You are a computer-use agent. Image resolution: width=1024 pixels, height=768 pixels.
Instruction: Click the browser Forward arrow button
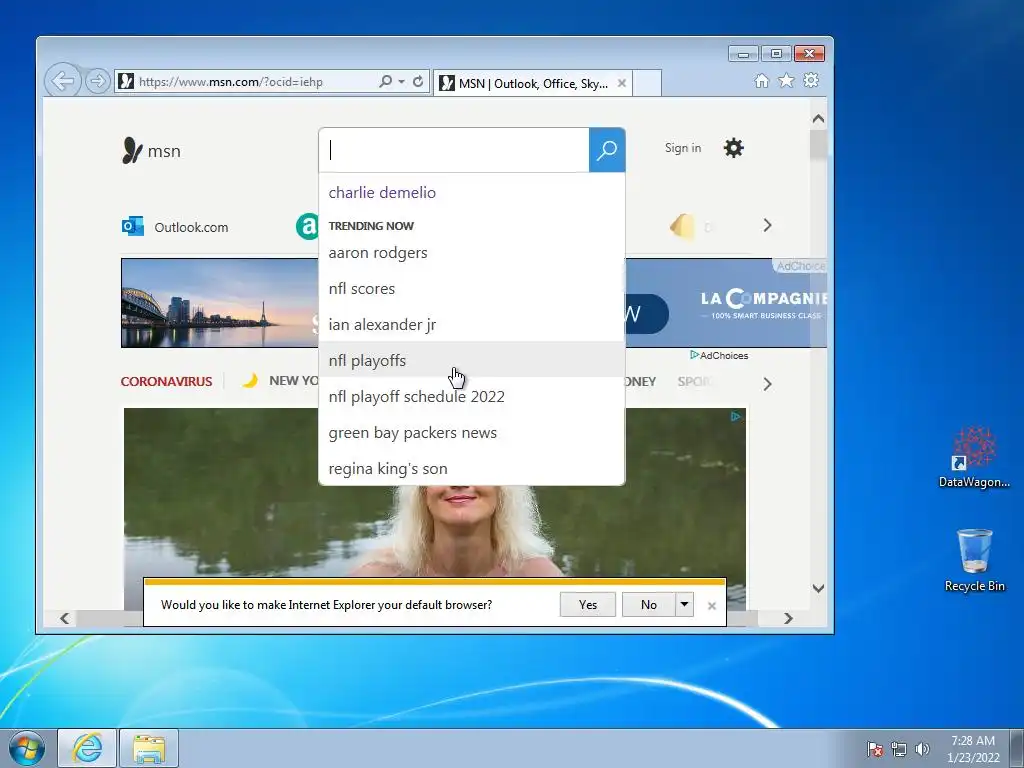click(97, 82)
